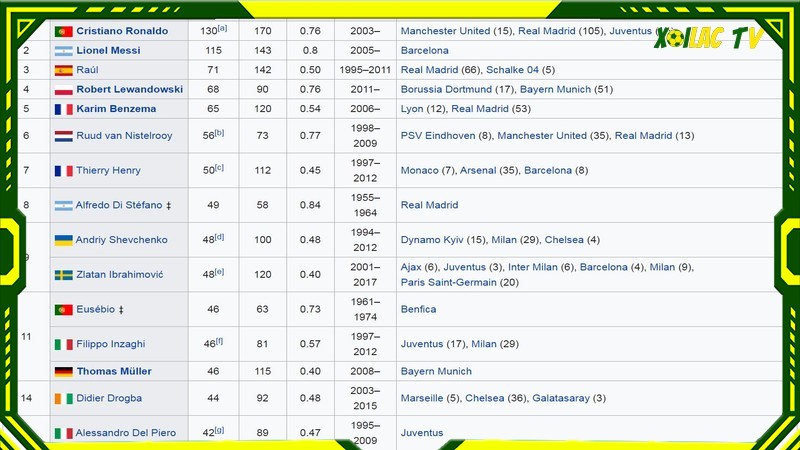Follow the Thierry Henry name link
This screenshot has width=800, height=450.
pyautogui.click(x=108, y=171)
